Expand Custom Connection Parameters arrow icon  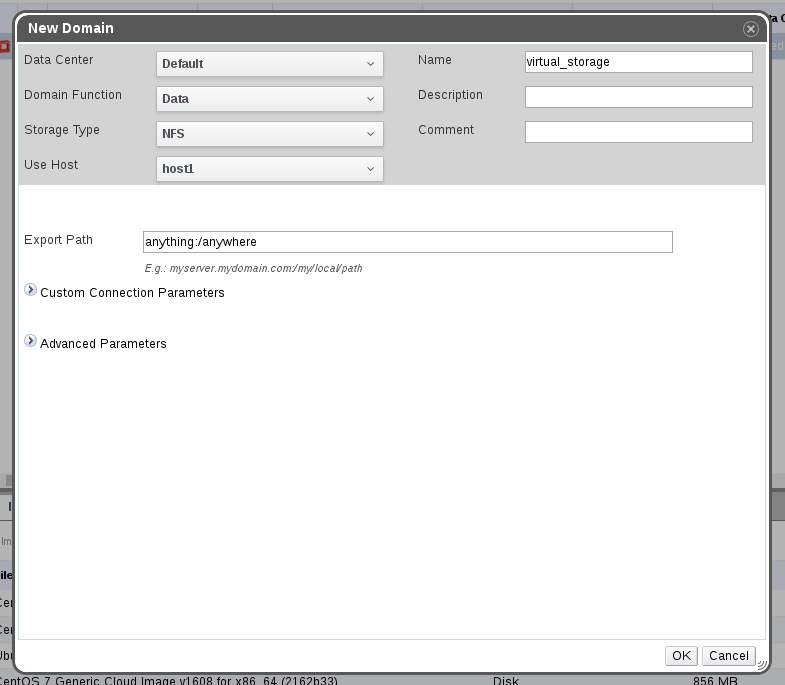[x=31, y=291]
